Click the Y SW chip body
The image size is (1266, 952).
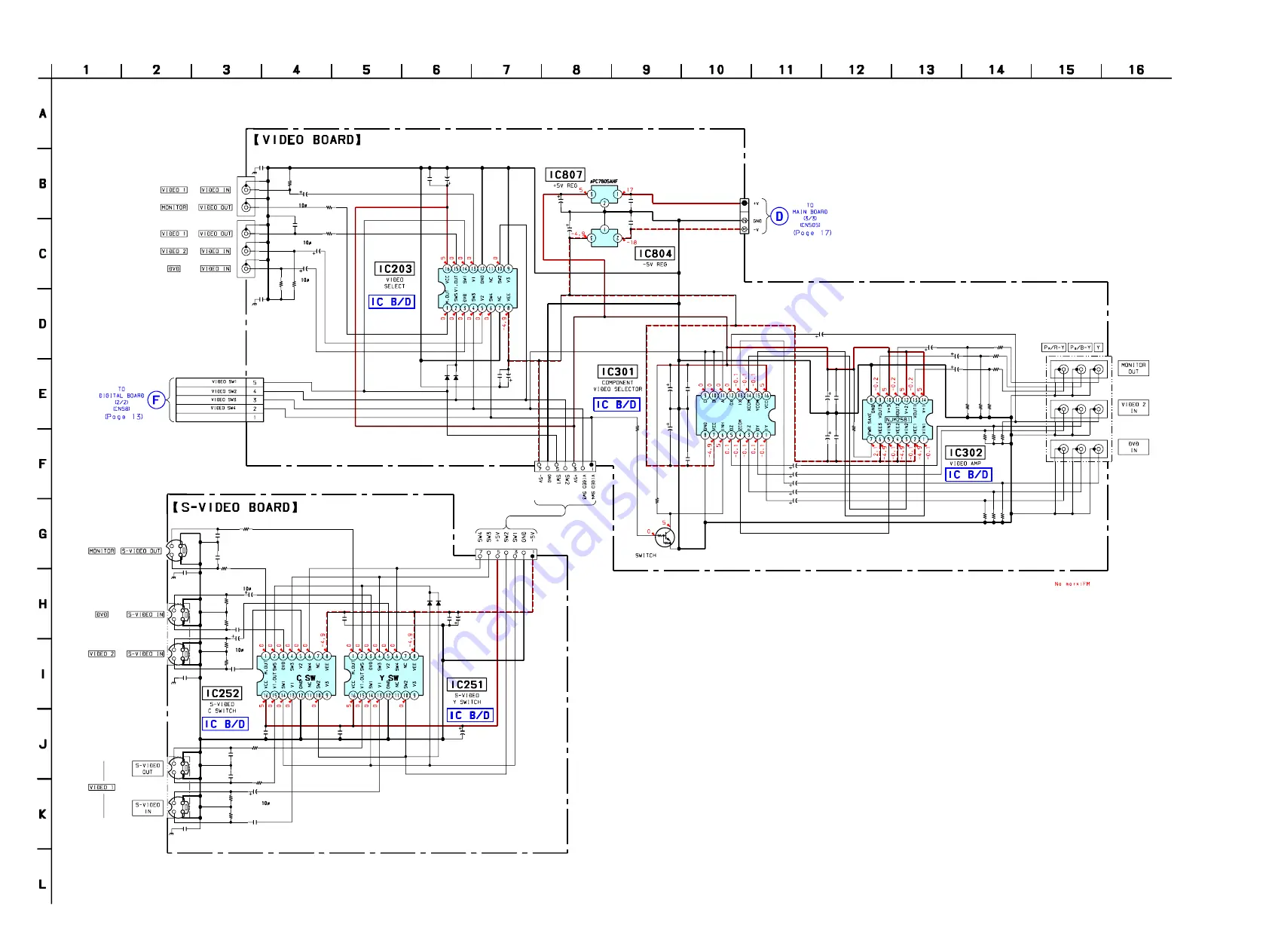click(x=384, y=675)
